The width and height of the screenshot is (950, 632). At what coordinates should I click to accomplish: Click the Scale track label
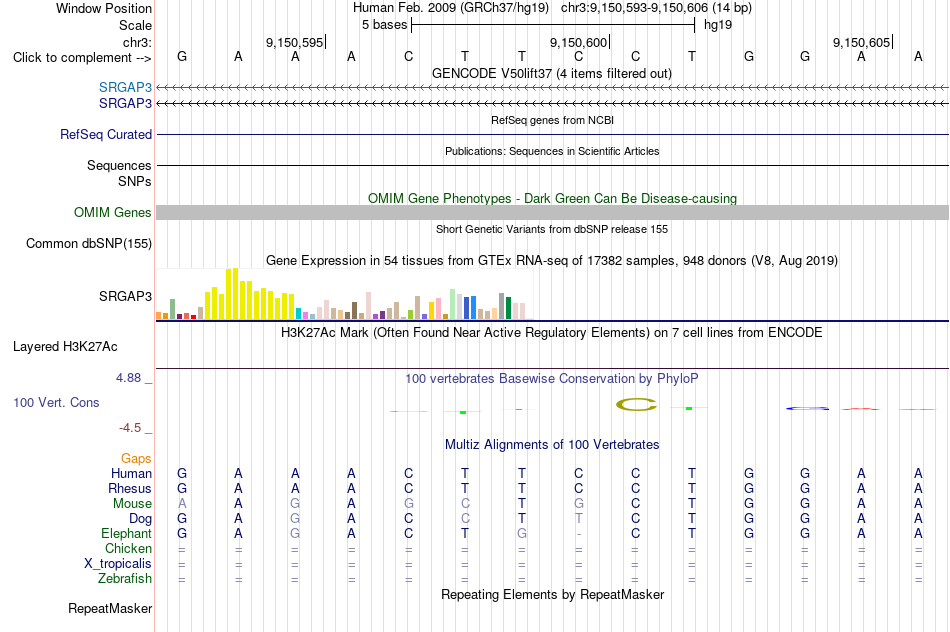point(135,25)
